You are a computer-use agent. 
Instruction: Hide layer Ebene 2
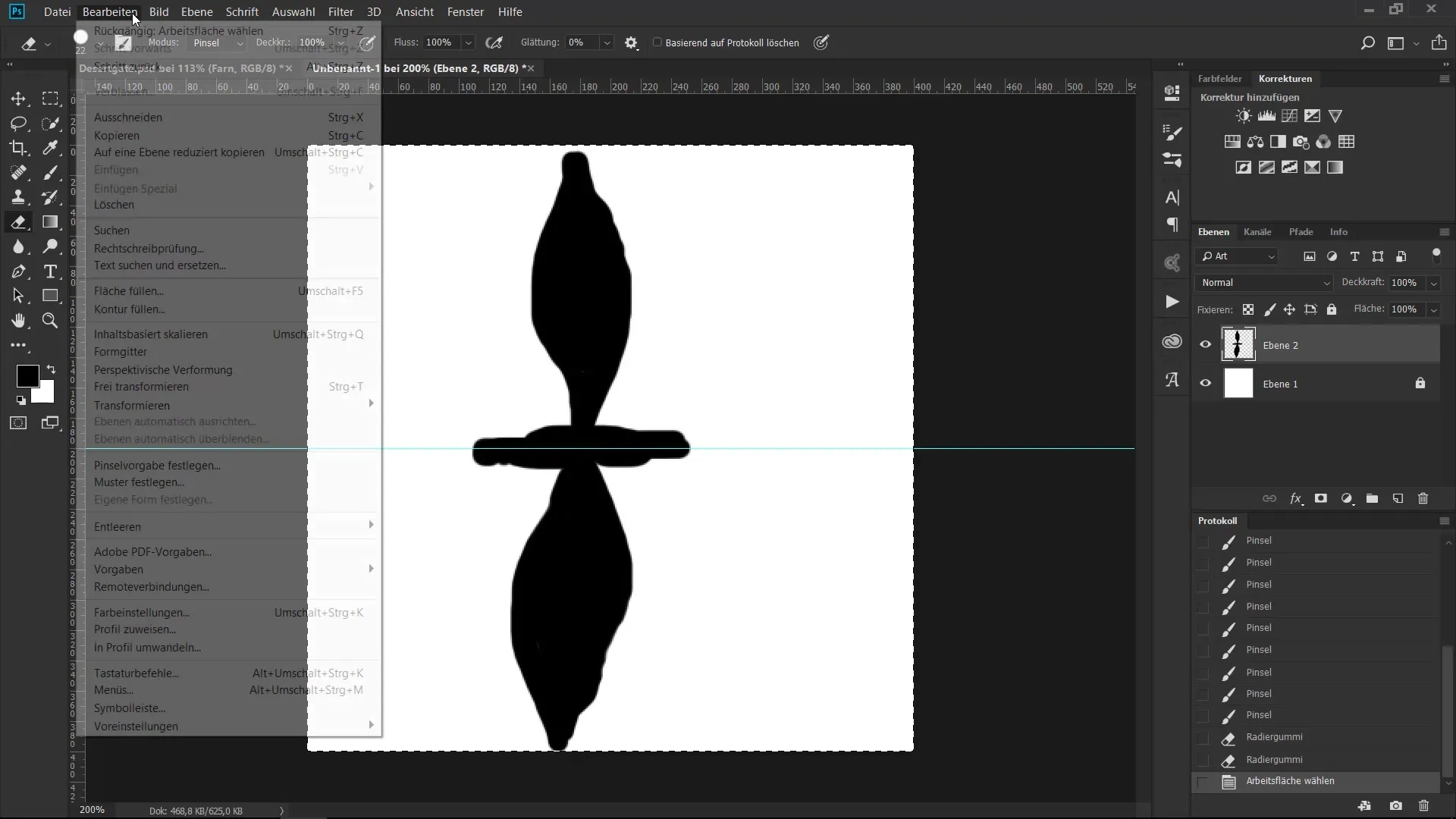1205,345
